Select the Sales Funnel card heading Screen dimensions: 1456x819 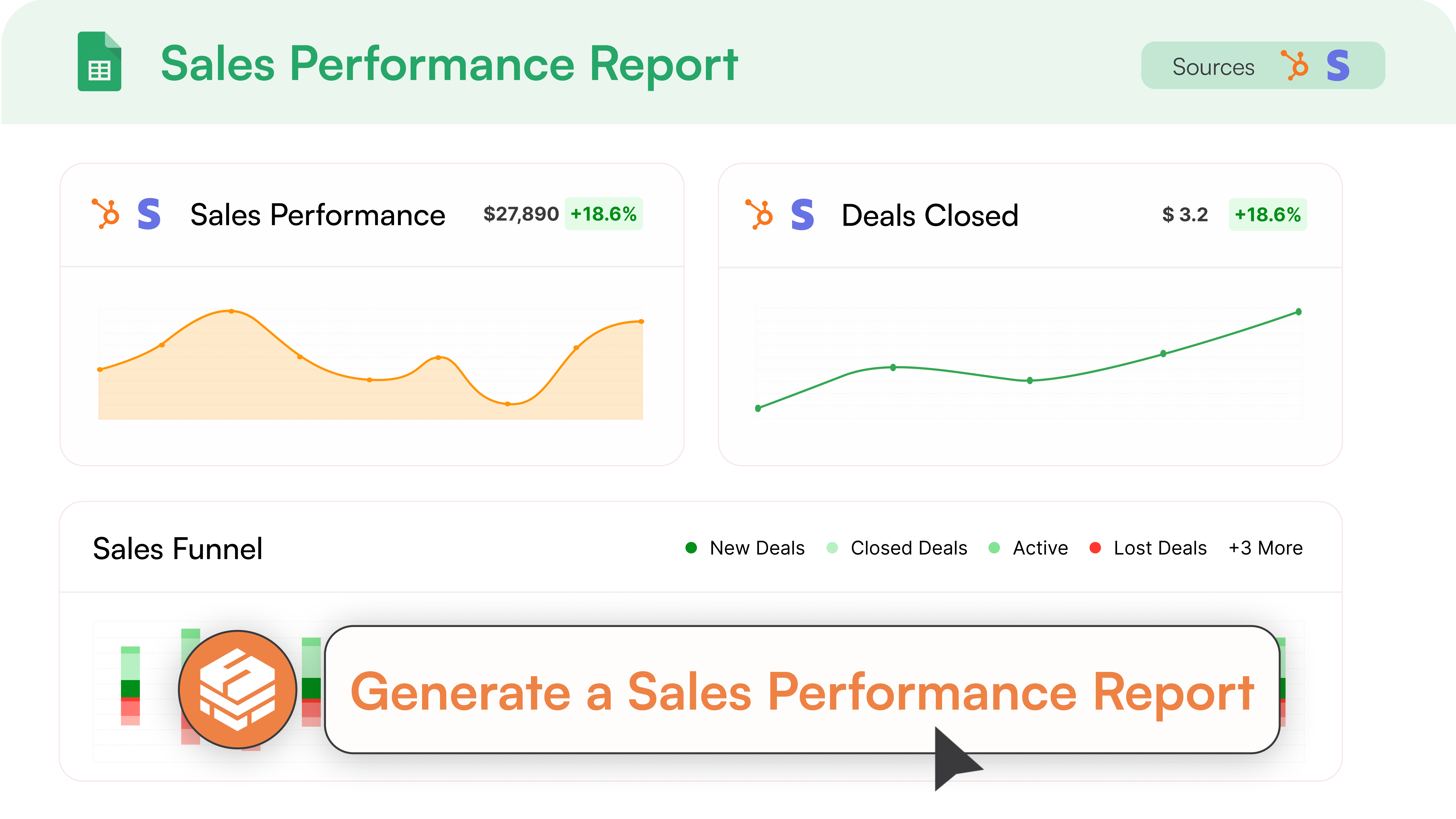[x=177, y=548]
